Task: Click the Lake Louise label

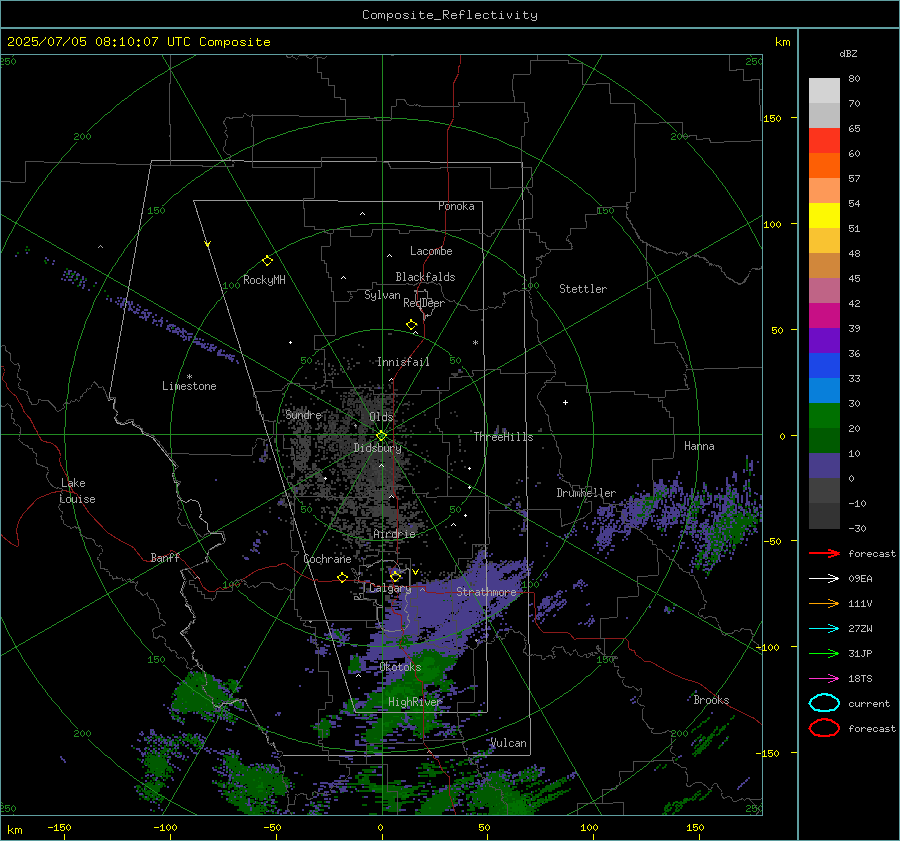Action: 78,491
